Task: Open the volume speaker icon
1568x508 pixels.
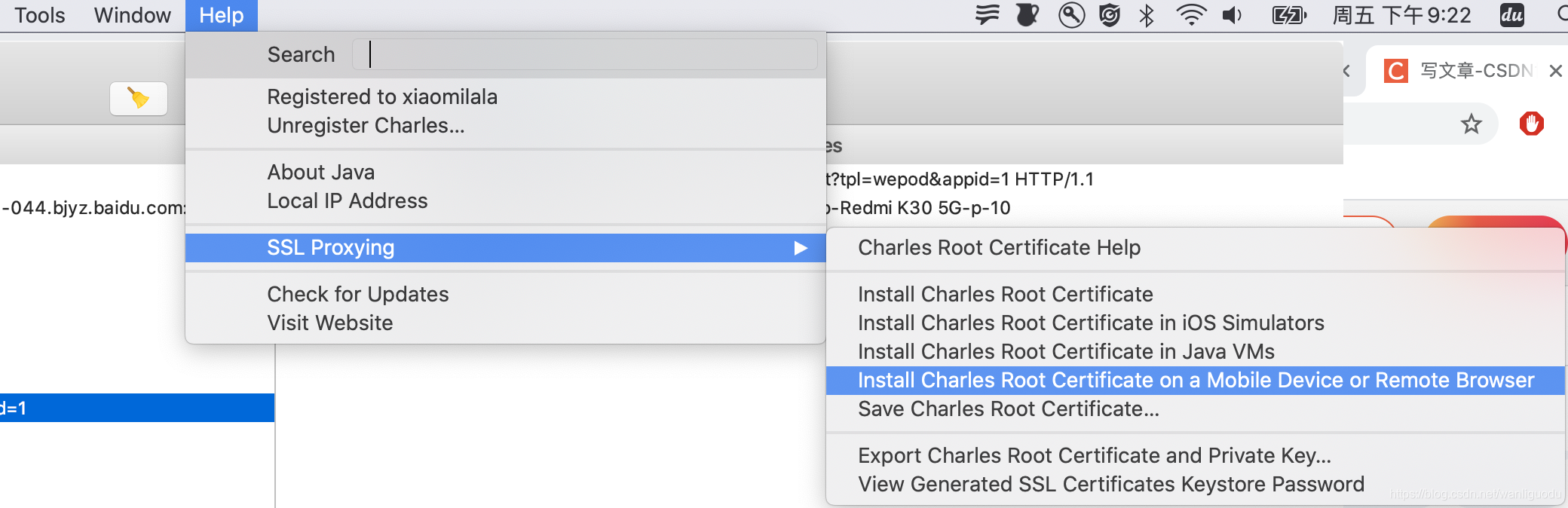Action: click(x=1232, y=15)
